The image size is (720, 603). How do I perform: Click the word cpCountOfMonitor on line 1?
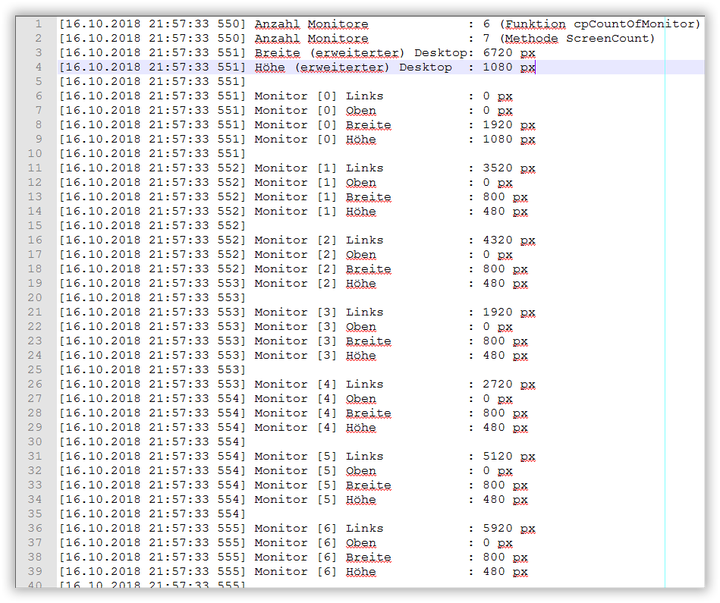[x=637, y=24]
